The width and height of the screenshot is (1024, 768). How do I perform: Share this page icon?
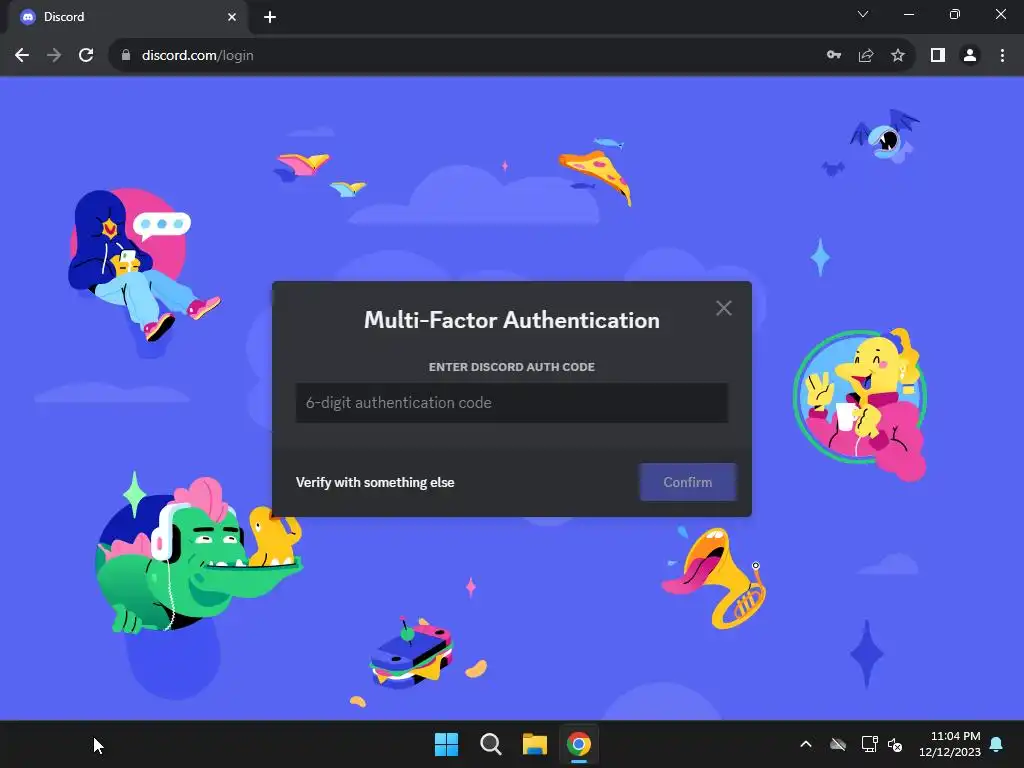point(866,56)
